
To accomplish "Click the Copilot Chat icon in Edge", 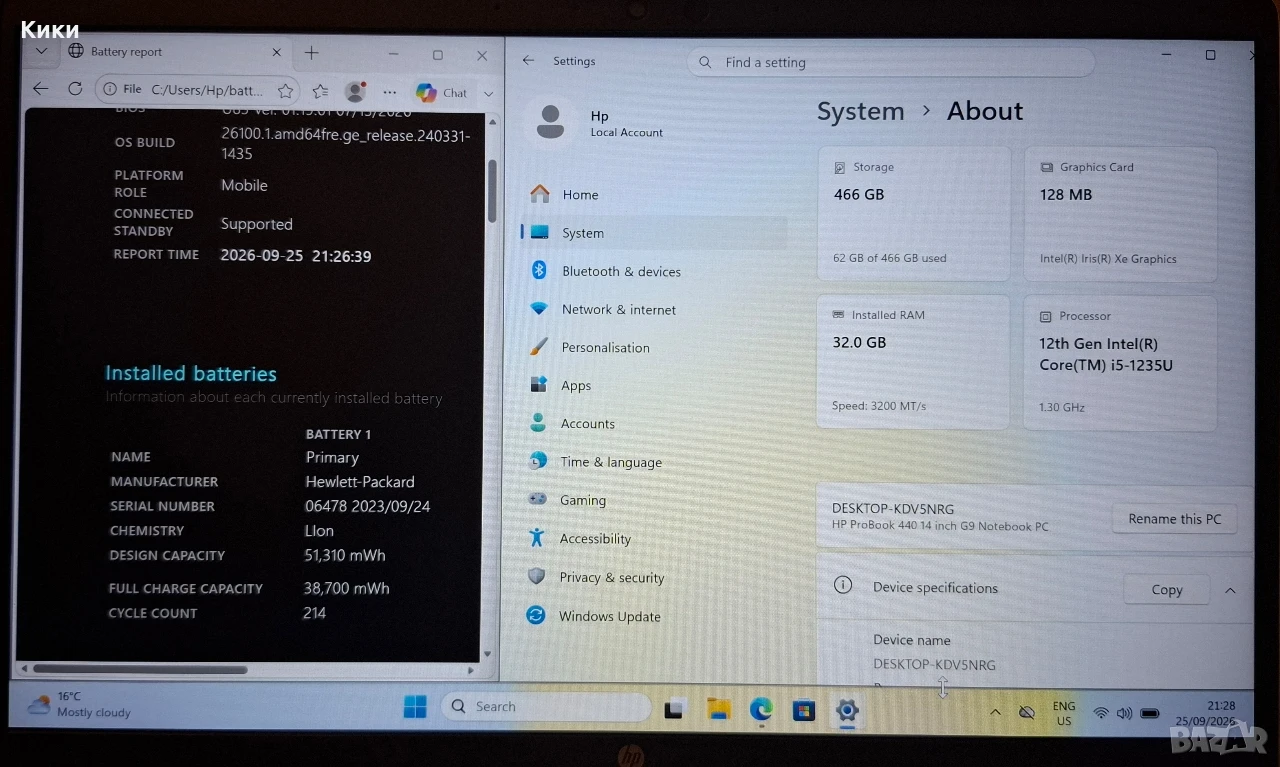I will pyautogui.click(x=441, y=92).
